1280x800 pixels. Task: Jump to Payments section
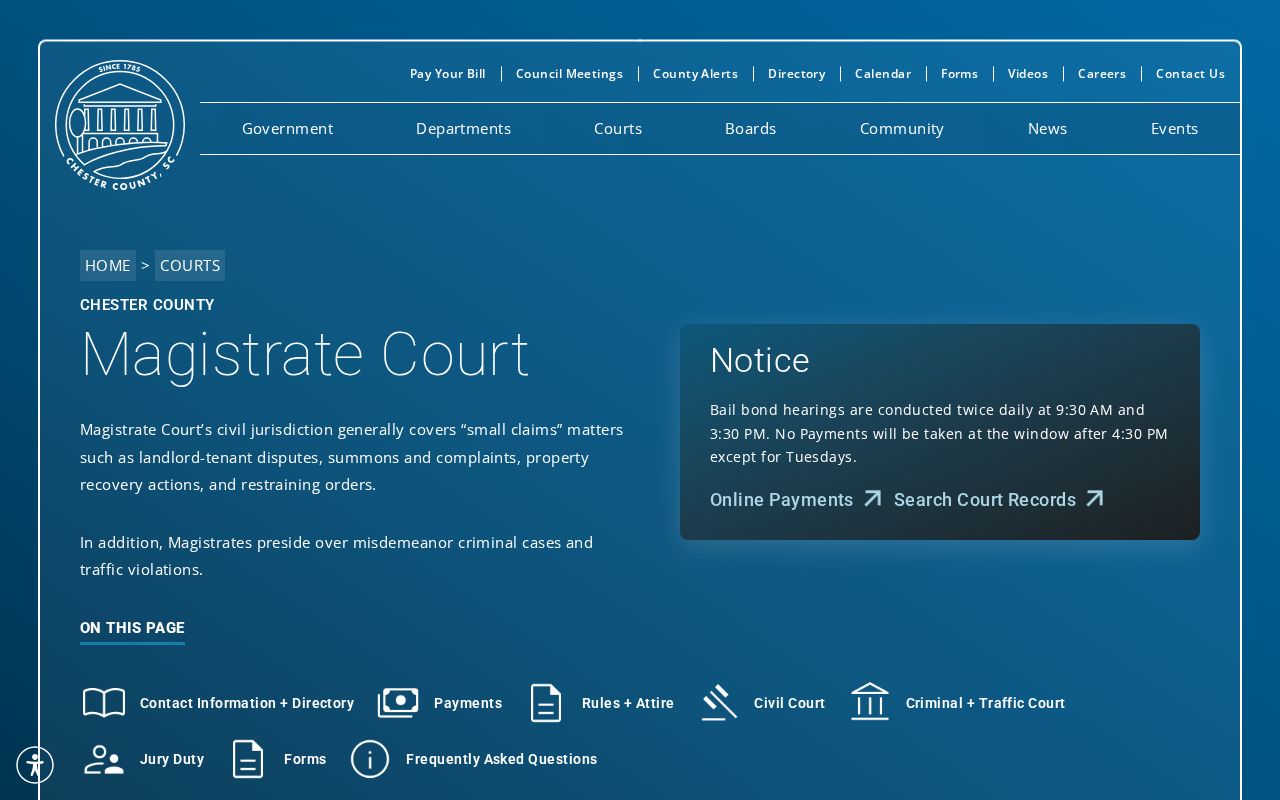click(x=468, y=703)
